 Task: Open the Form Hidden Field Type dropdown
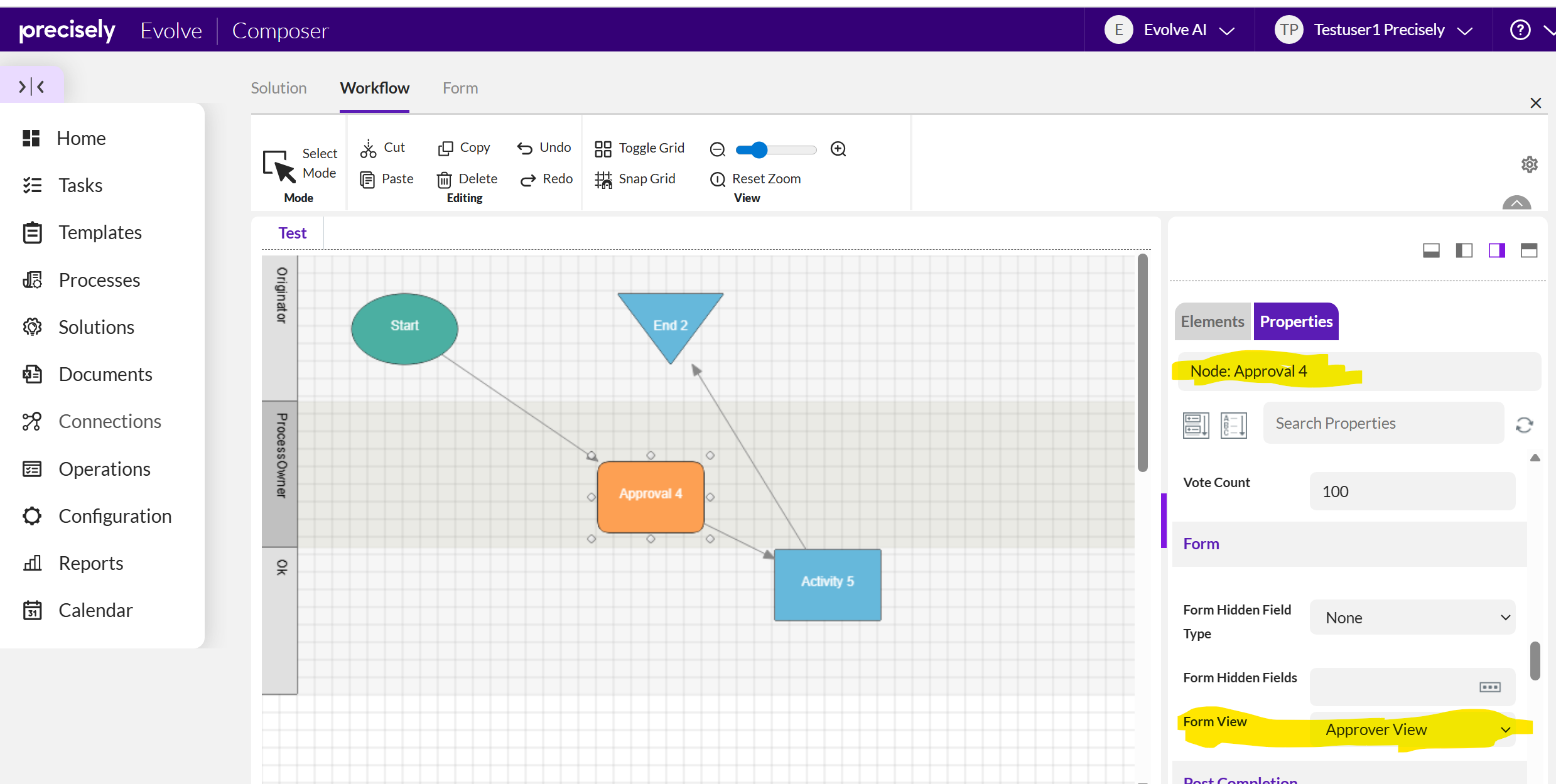(1412, 618)
